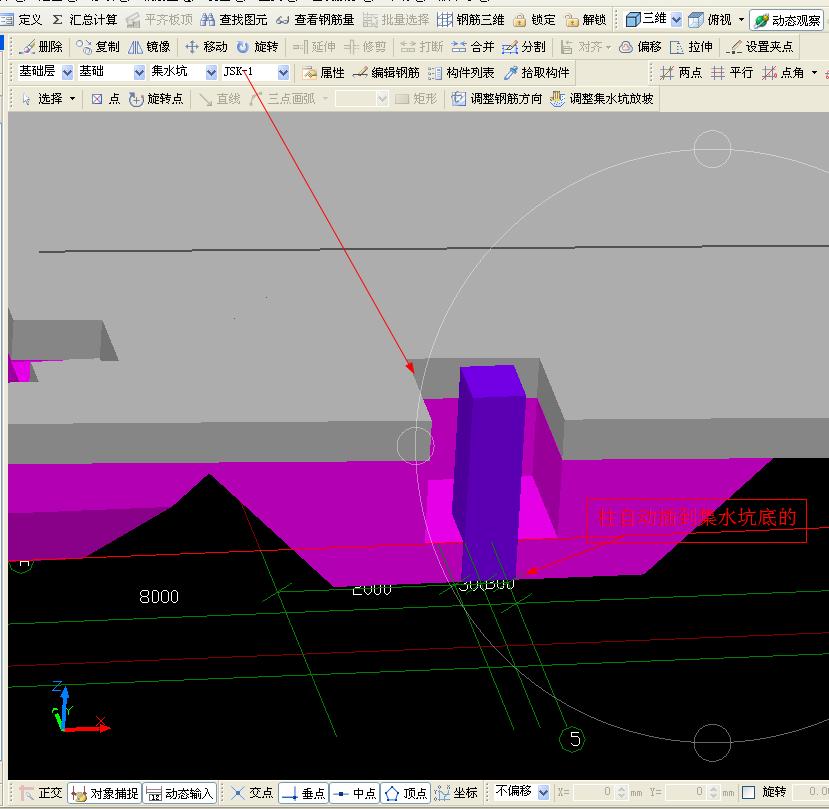The height and width of the screenshot is (809, 829).
Task: Copy element using 复制
Action: pyautogui.click(x=98, y=47)
